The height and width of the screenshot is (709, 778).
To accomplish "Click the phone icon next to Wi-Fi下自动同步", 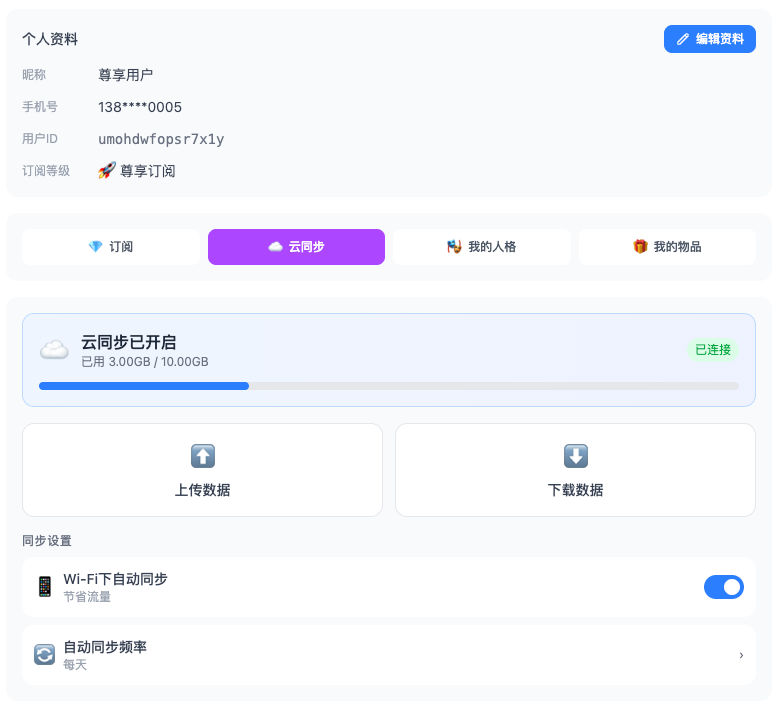I will tap(45, 586).
